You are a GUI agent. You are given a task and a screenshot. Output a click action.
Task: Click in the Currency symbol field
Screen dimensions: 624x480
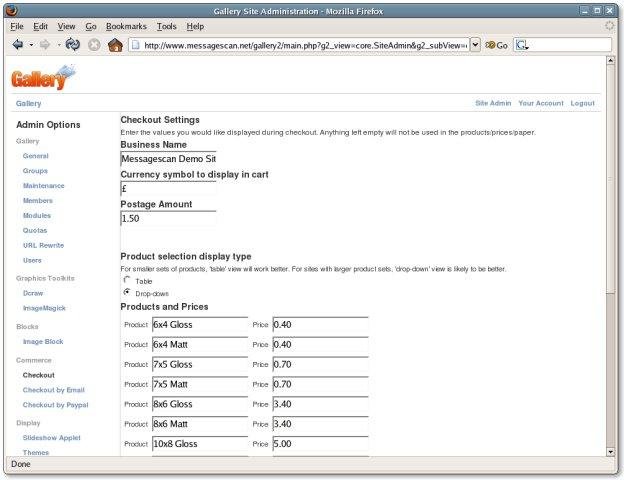[168, 189]
